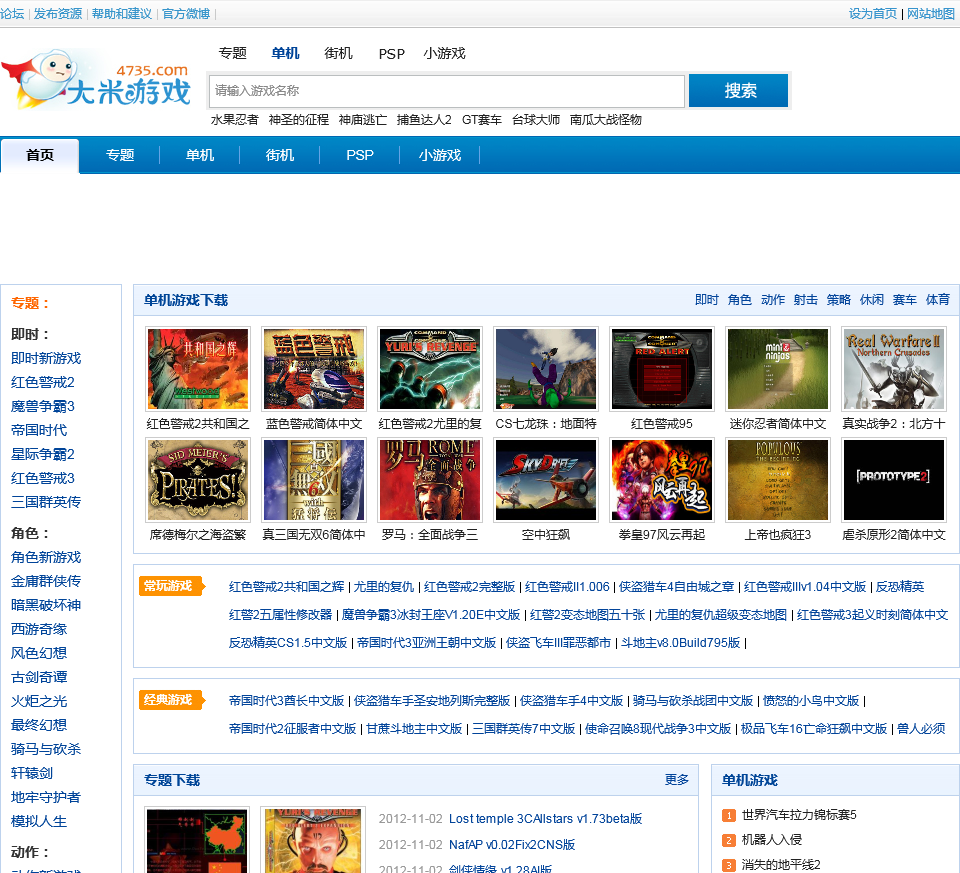
Task: Filter by 体育 genre in 单机游戏下载 header
Action: 938,299
